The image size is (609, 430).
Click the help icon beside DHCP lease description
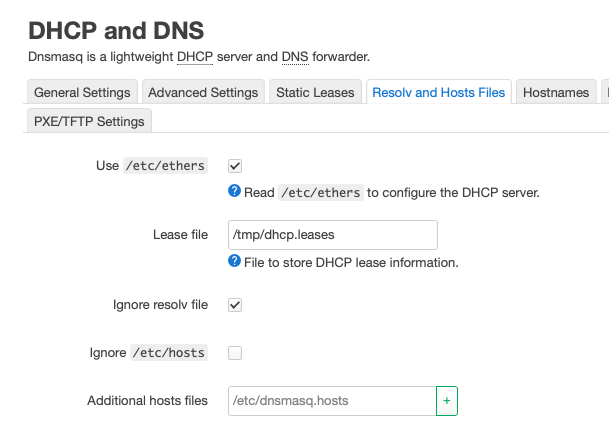[x=234, y=262]
